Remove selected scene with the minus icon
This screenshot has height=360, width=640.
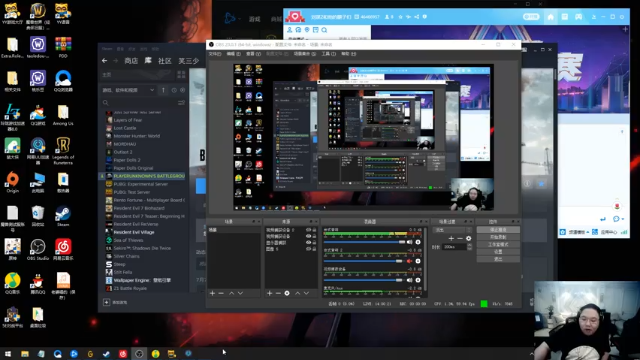(x=221, y=293)
